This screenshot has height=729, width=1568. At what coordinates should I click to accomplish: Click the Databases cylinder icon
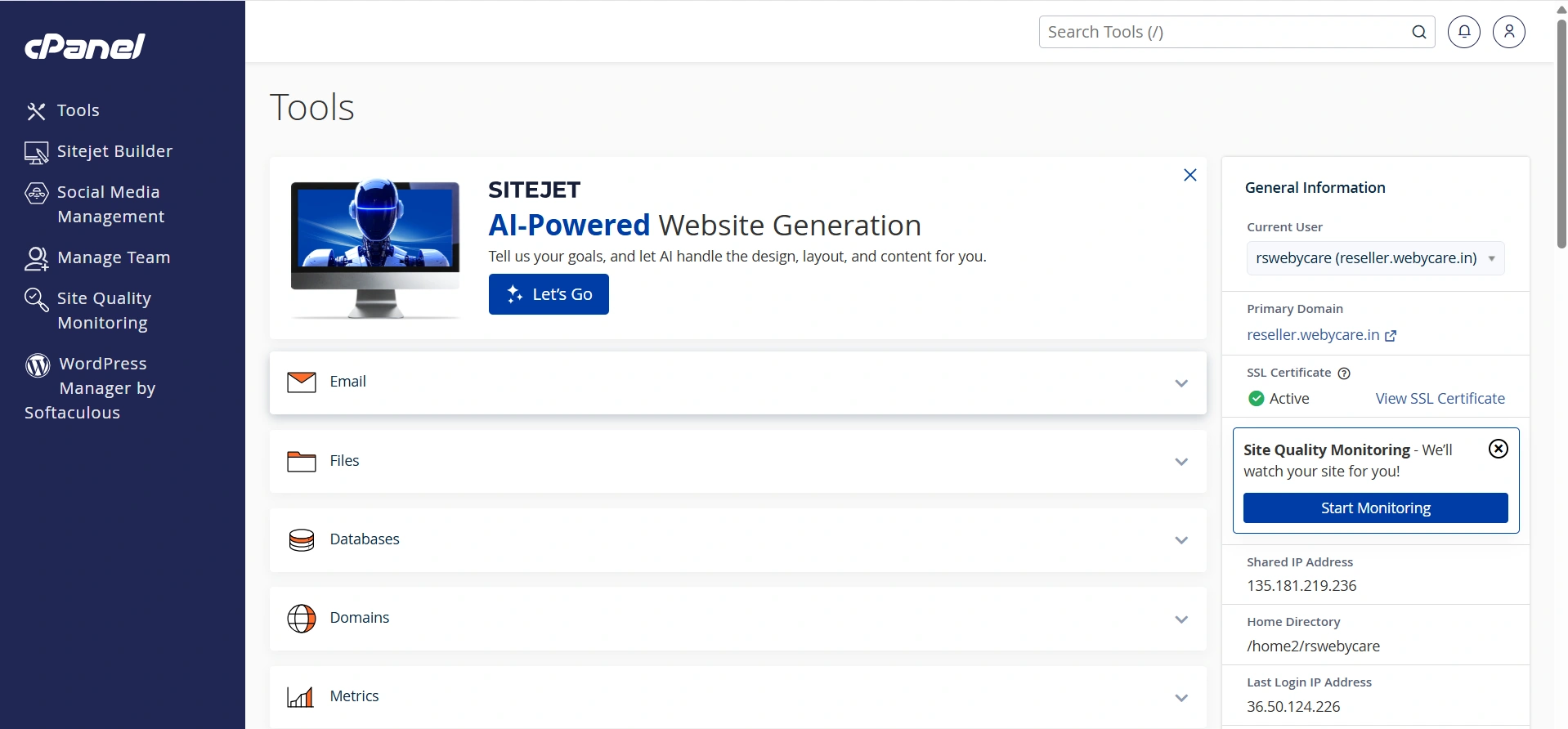pos(302,540)
